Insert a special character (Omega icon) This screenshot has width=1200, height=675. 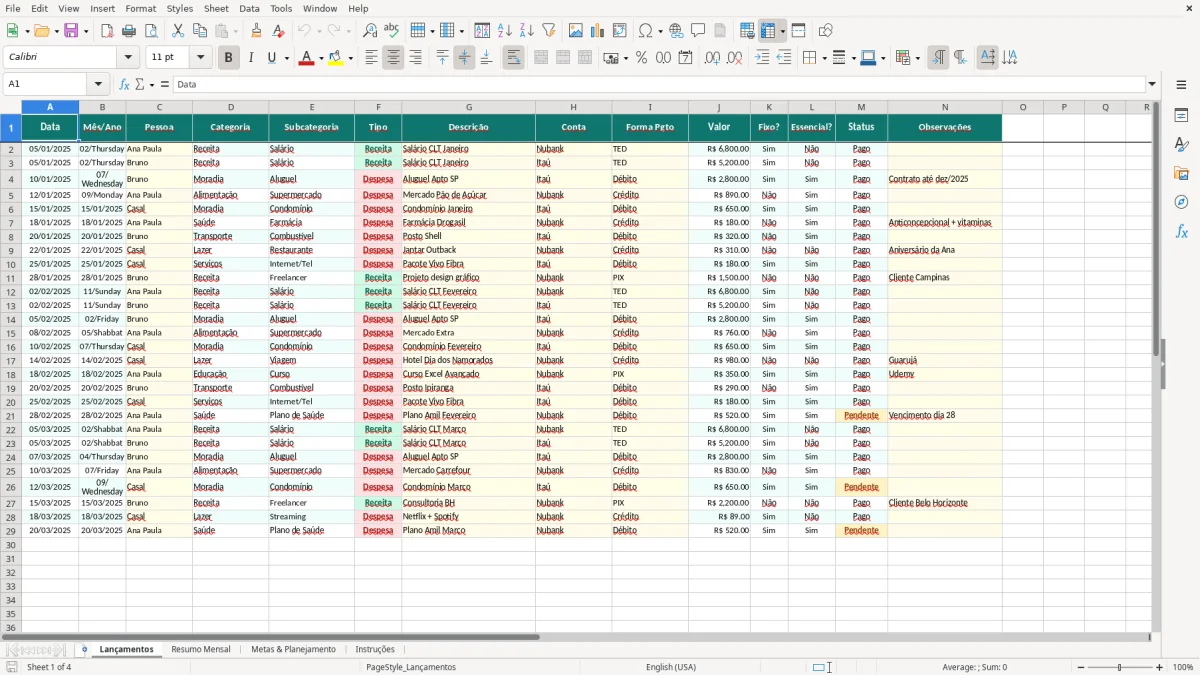[645, 31]
